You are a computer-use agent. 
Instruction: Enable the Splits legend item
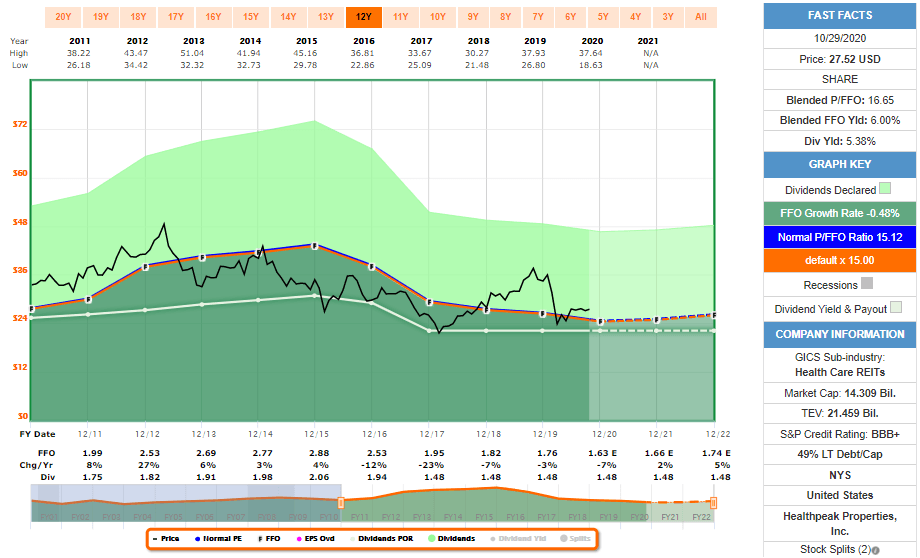(x=576, y=539)
